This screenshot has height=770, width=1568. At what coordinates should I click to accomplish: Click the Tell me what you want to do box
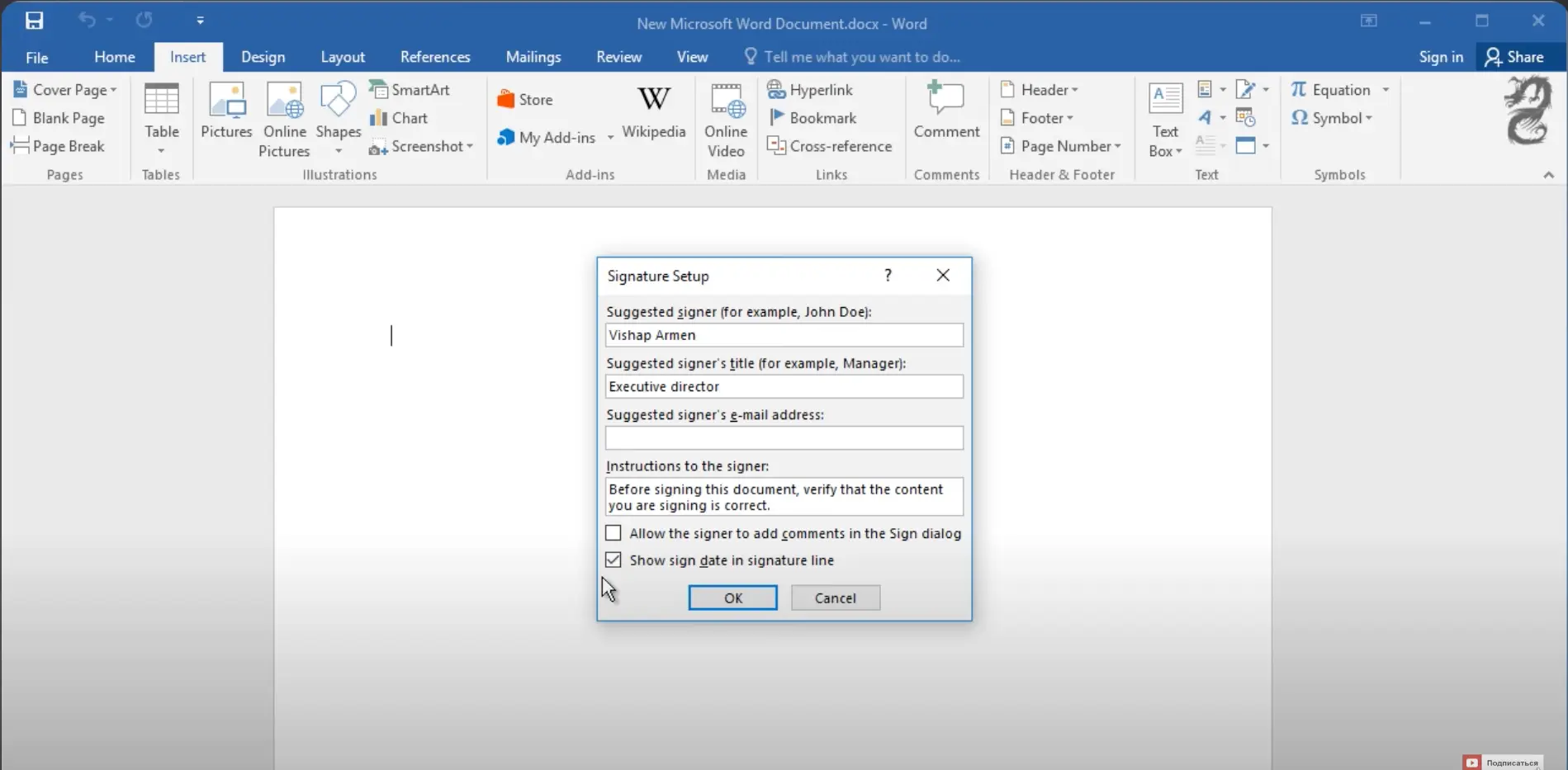[852, 57]
